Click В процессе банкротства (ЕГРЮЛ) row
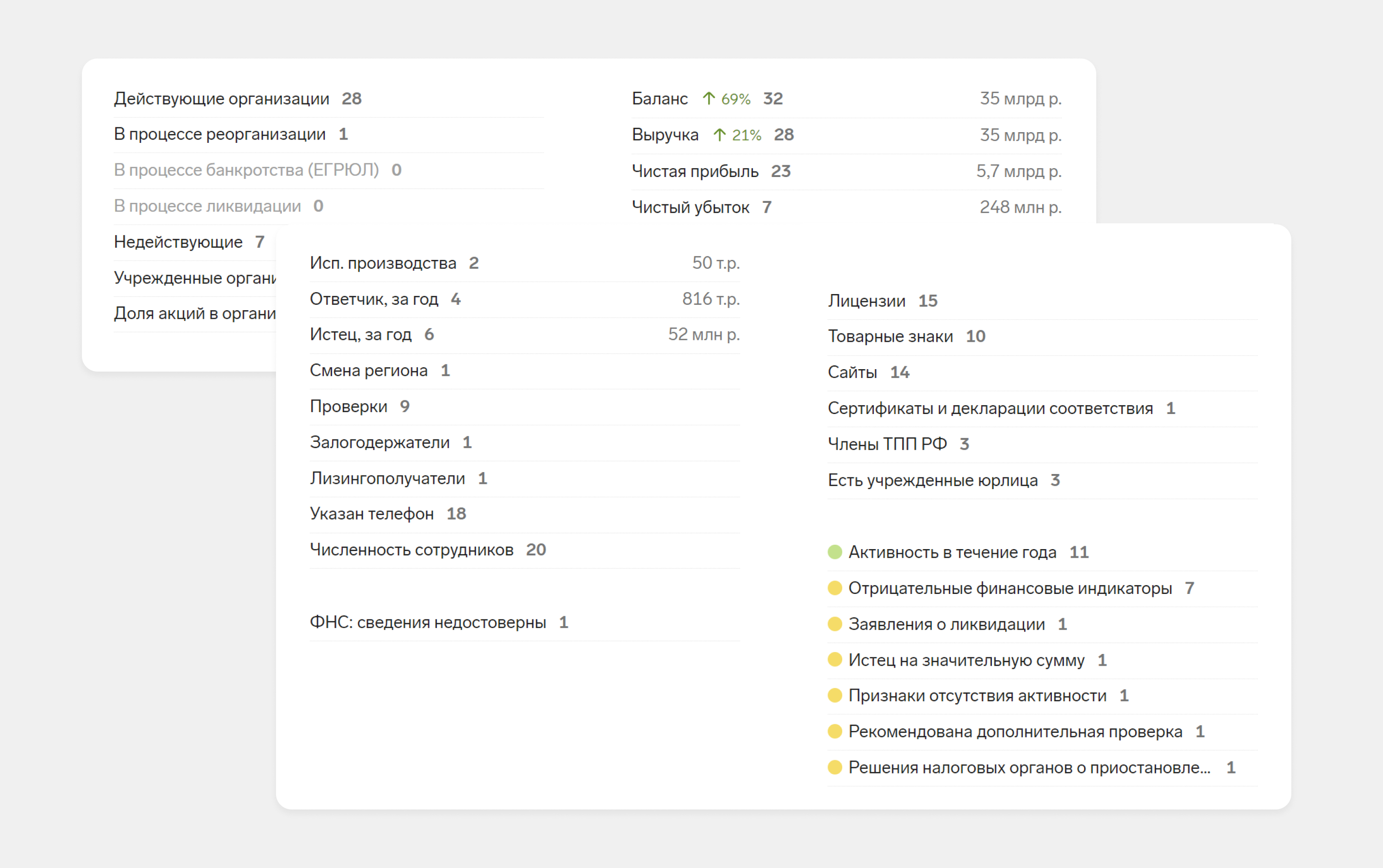1383x868 pixels. tap(328, 171)
